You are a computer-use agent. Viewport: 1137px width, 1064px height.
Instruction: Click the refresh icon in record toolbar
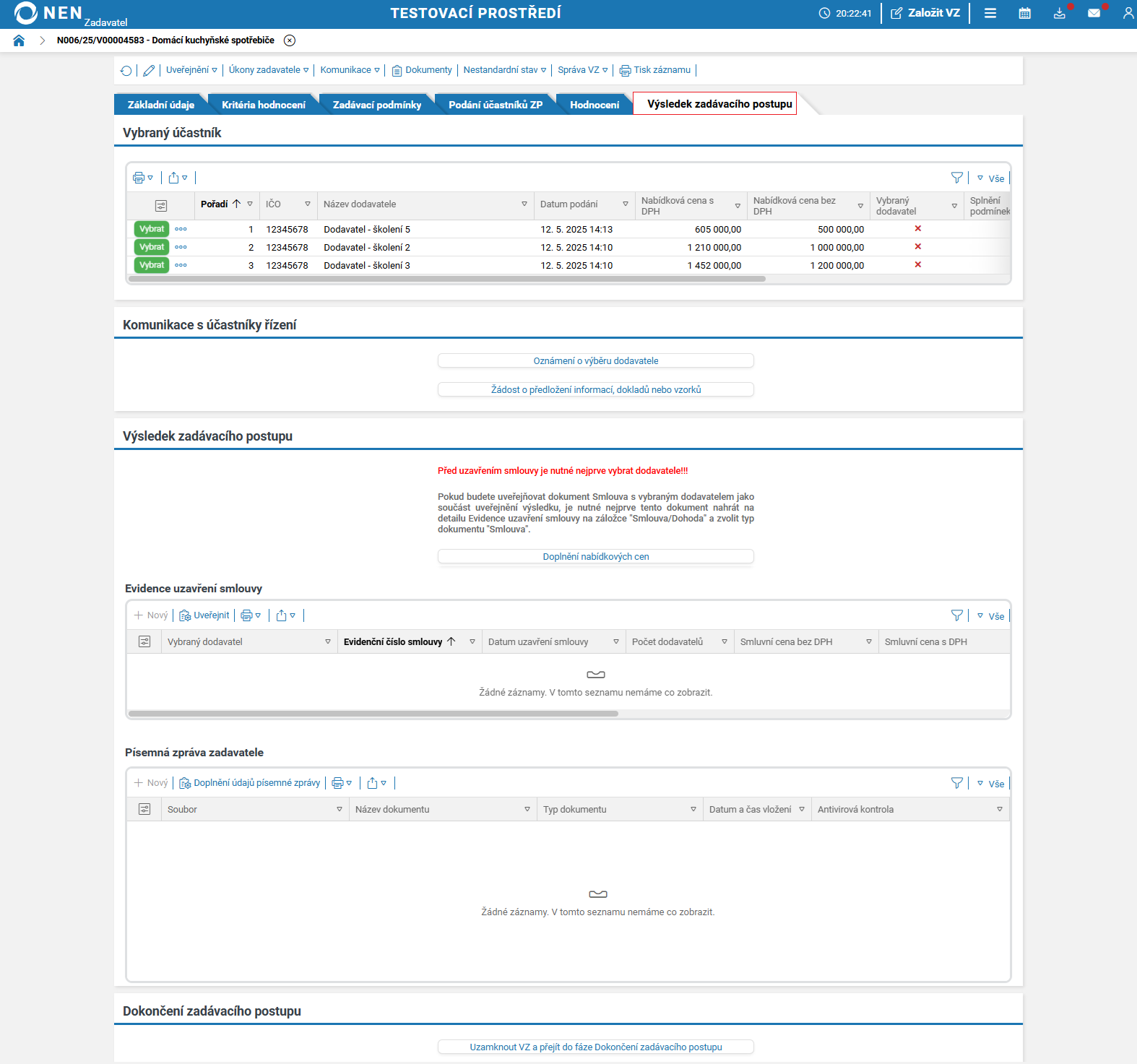click(126, 71)
